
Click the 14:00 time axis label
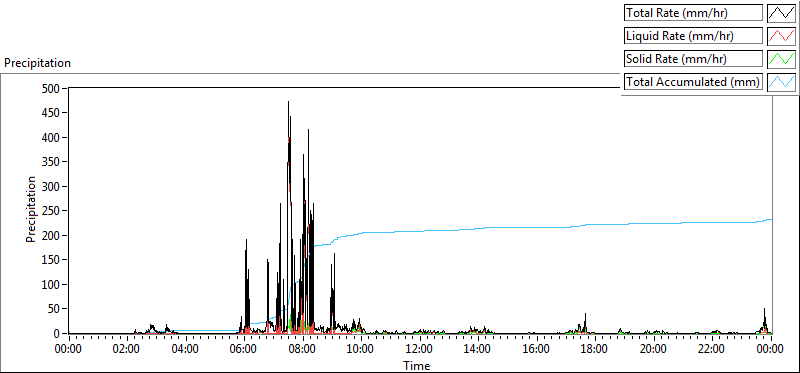coord(478,349)
